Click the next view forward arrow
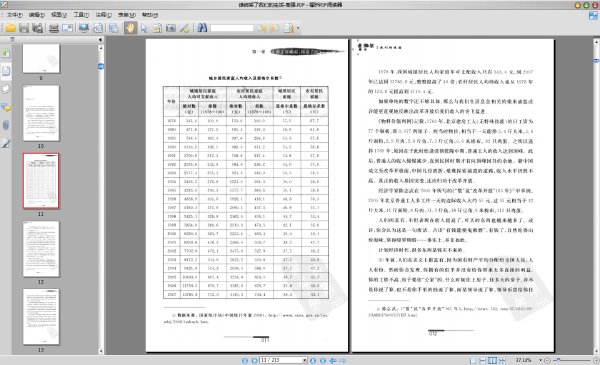This screenshot has height=365, width=600. point(343,360)
